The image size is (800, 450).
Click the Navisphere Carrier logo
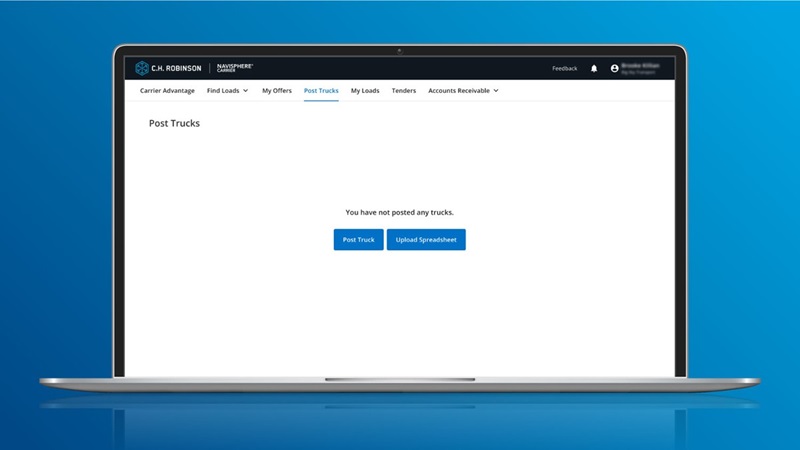click(235, 68)
